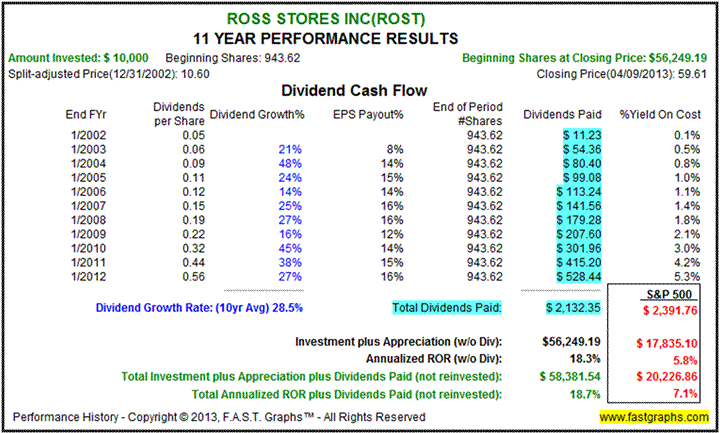Select the 18.3% annualized ROR value
Screen dimensions: 720x433
click(x=585, y=359)
